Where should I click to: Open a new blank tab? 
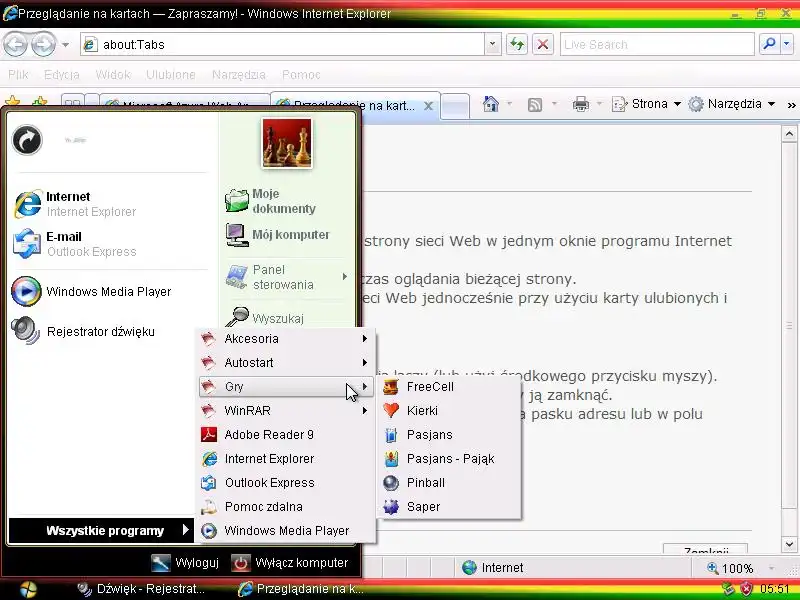coord(455,106)
